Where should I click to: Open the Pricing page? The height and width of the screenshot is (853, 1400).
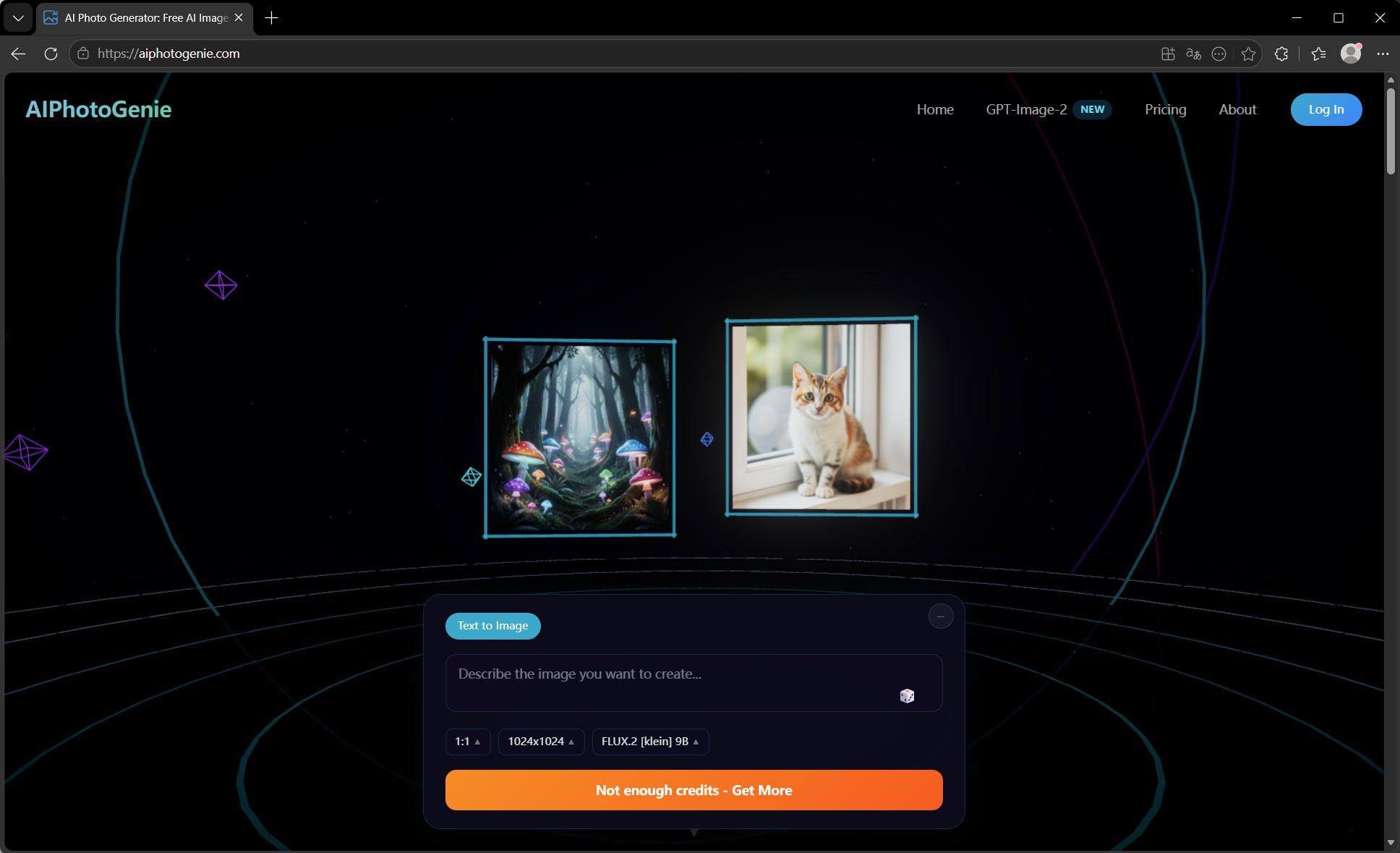click(x=1165, y=109)
